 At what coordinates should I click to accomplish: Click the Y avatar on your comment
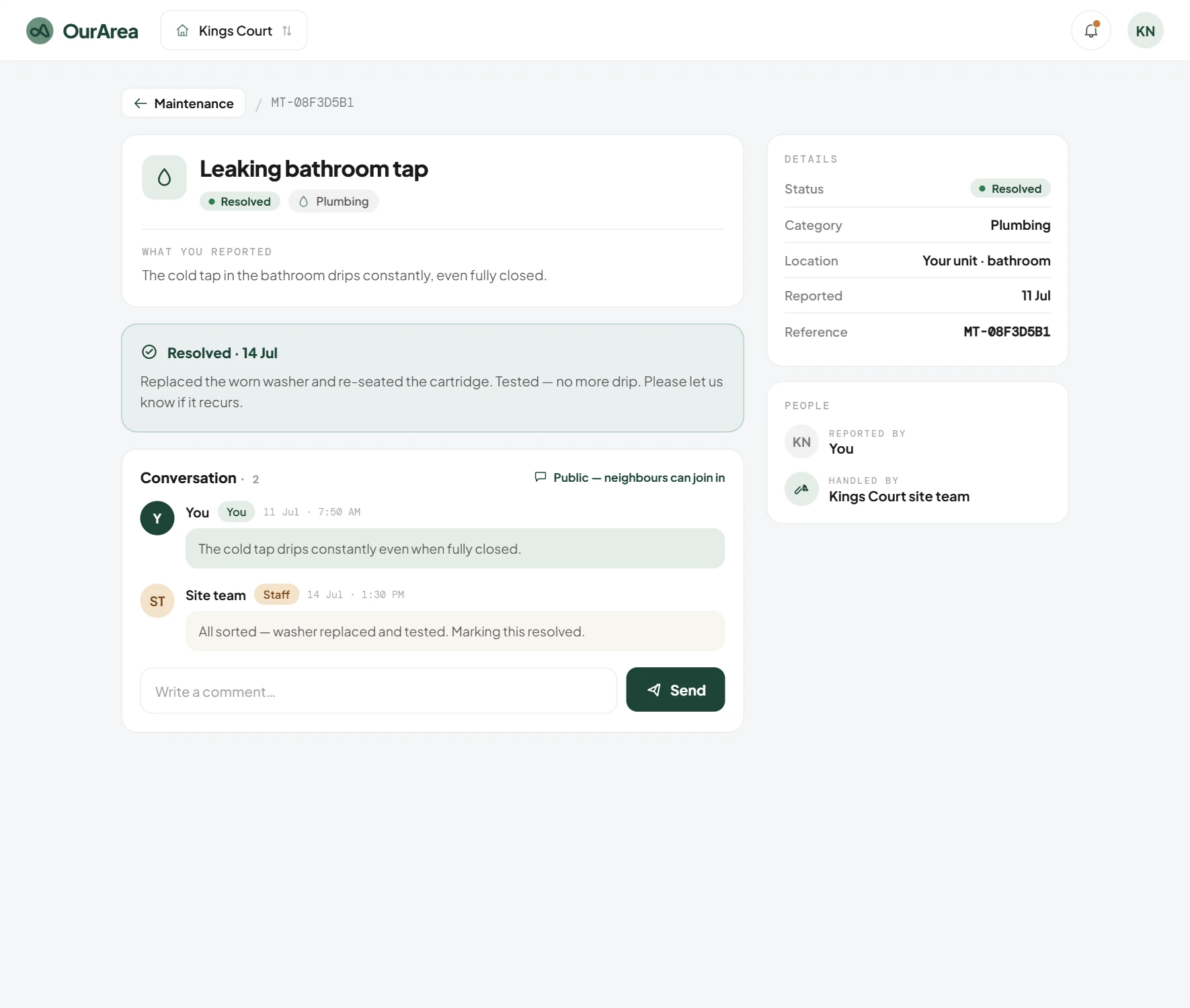click(157, 518)
